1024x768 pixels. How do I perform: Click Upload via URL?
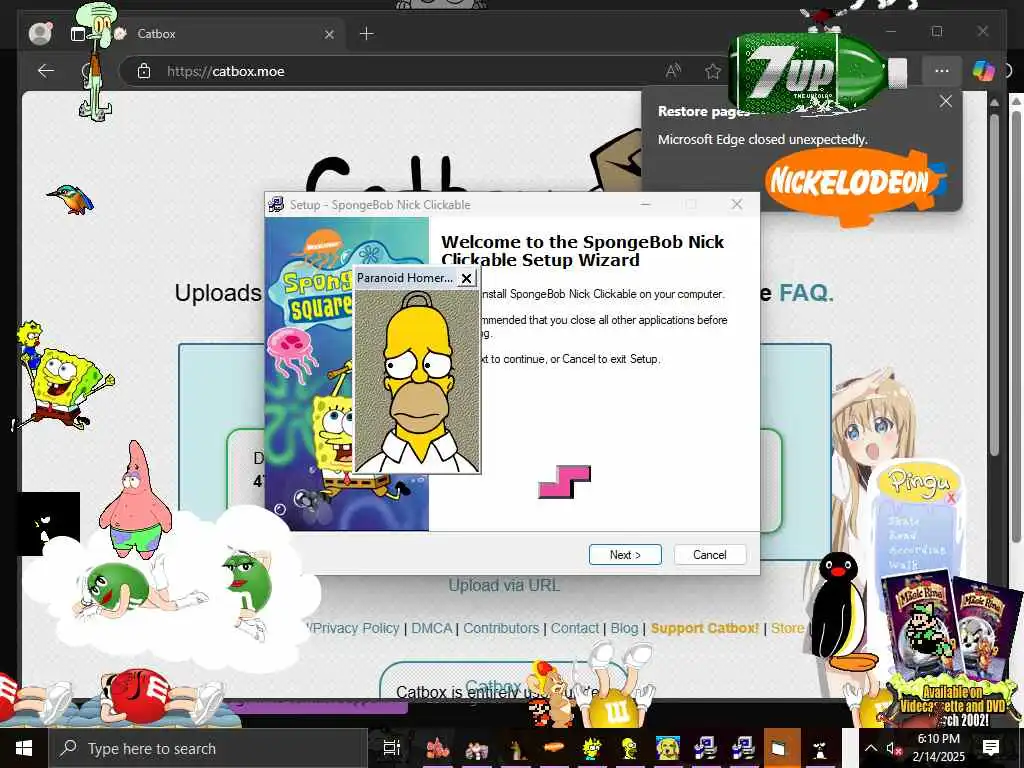pos(504,585)
